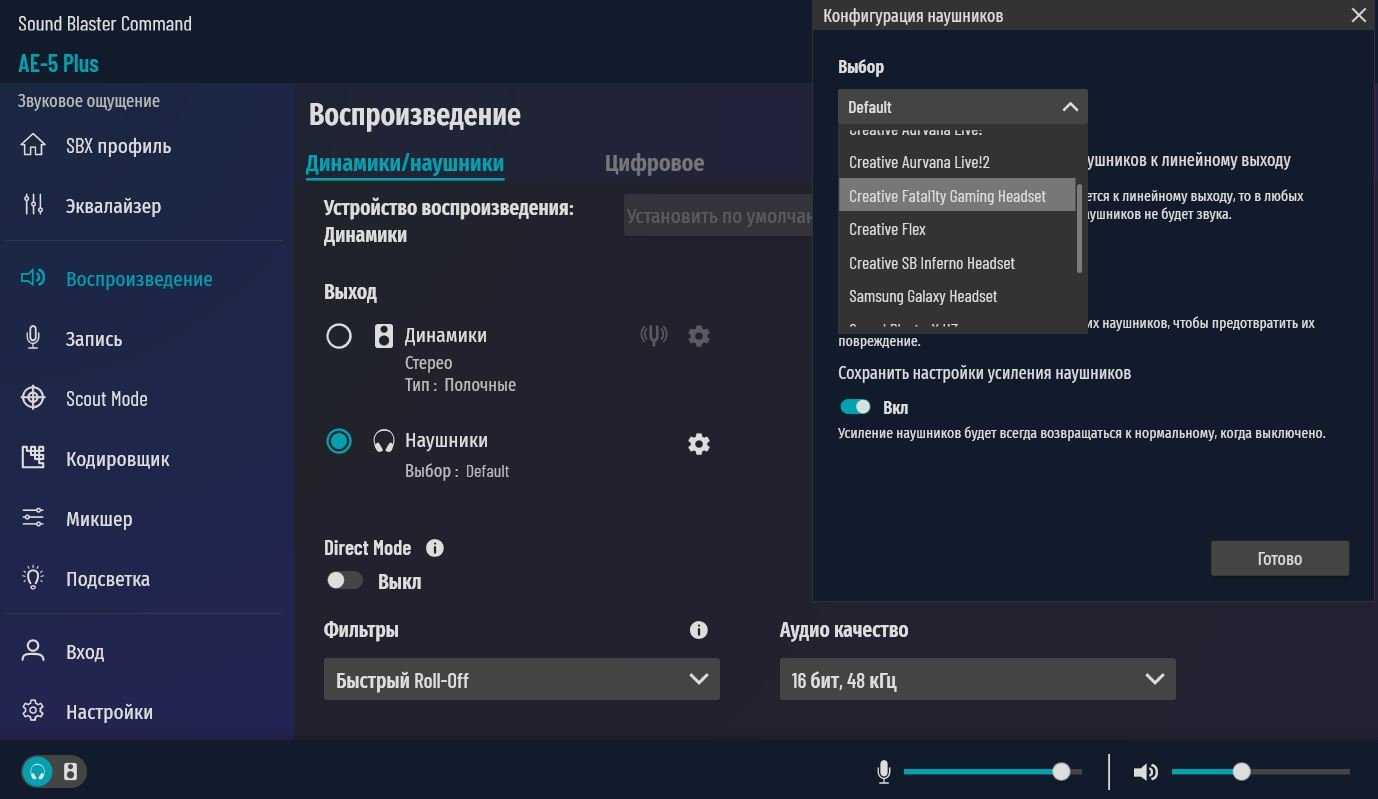Click the output volume slider handle
Viewport: 1378px width, 799px height.
pyautogui.click(x=1241, y=772)
